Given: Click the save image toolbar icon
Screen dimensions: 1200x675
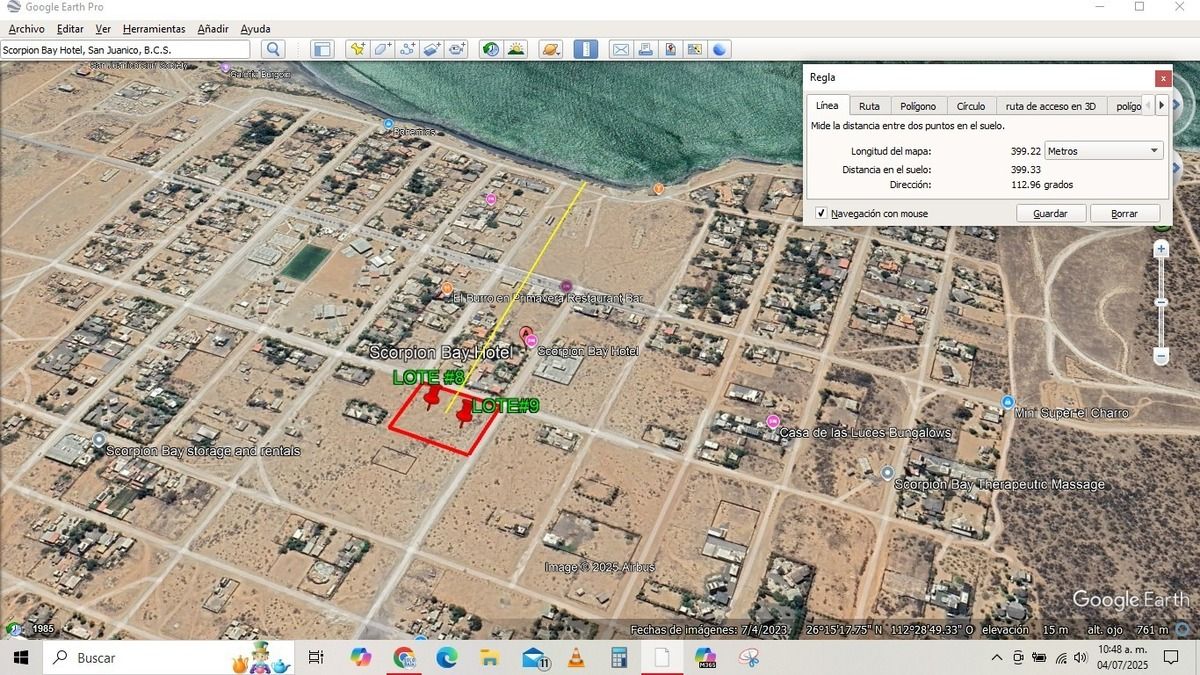Looking at the screenshot, I should 670,49.
